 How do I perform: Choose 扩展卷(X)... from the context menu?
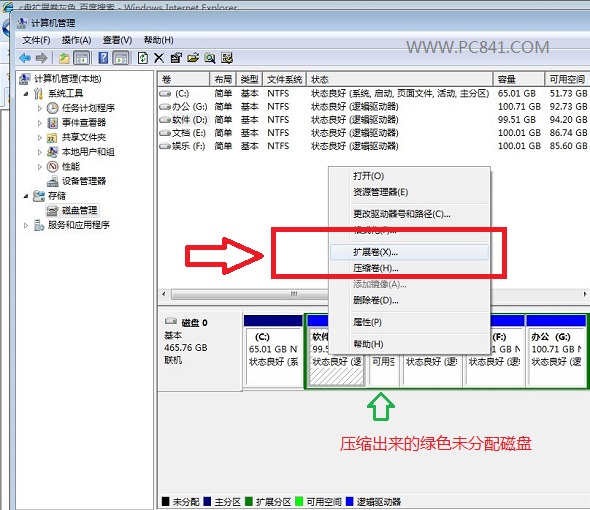(409, 252)
